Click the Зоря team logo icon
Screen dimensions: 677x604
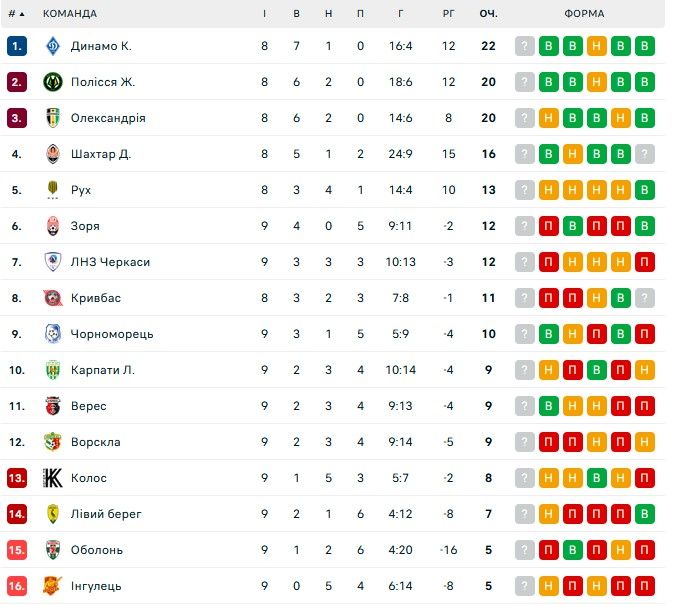click(53, 226)
